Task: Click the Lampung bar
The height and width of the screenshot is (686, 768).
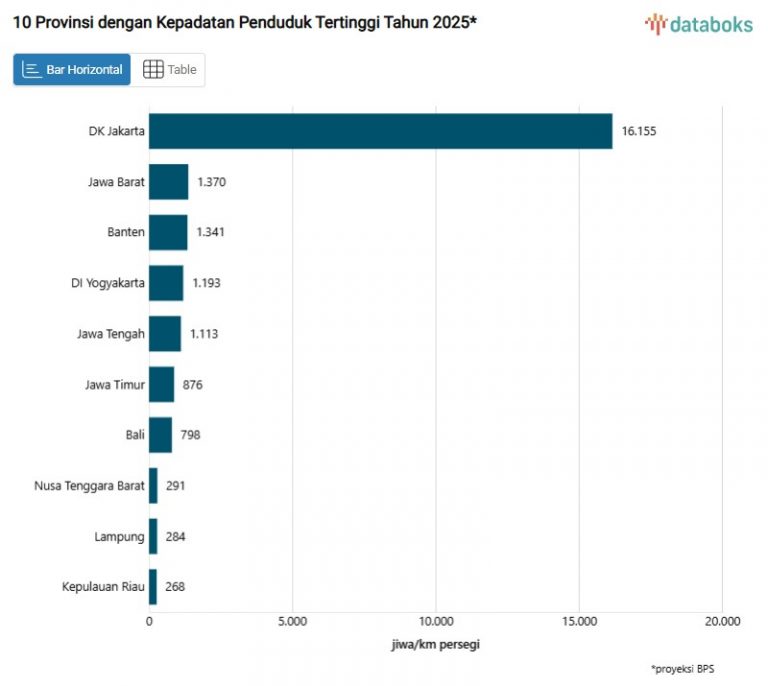Action: pyautogui.click(x=153, y=536)
